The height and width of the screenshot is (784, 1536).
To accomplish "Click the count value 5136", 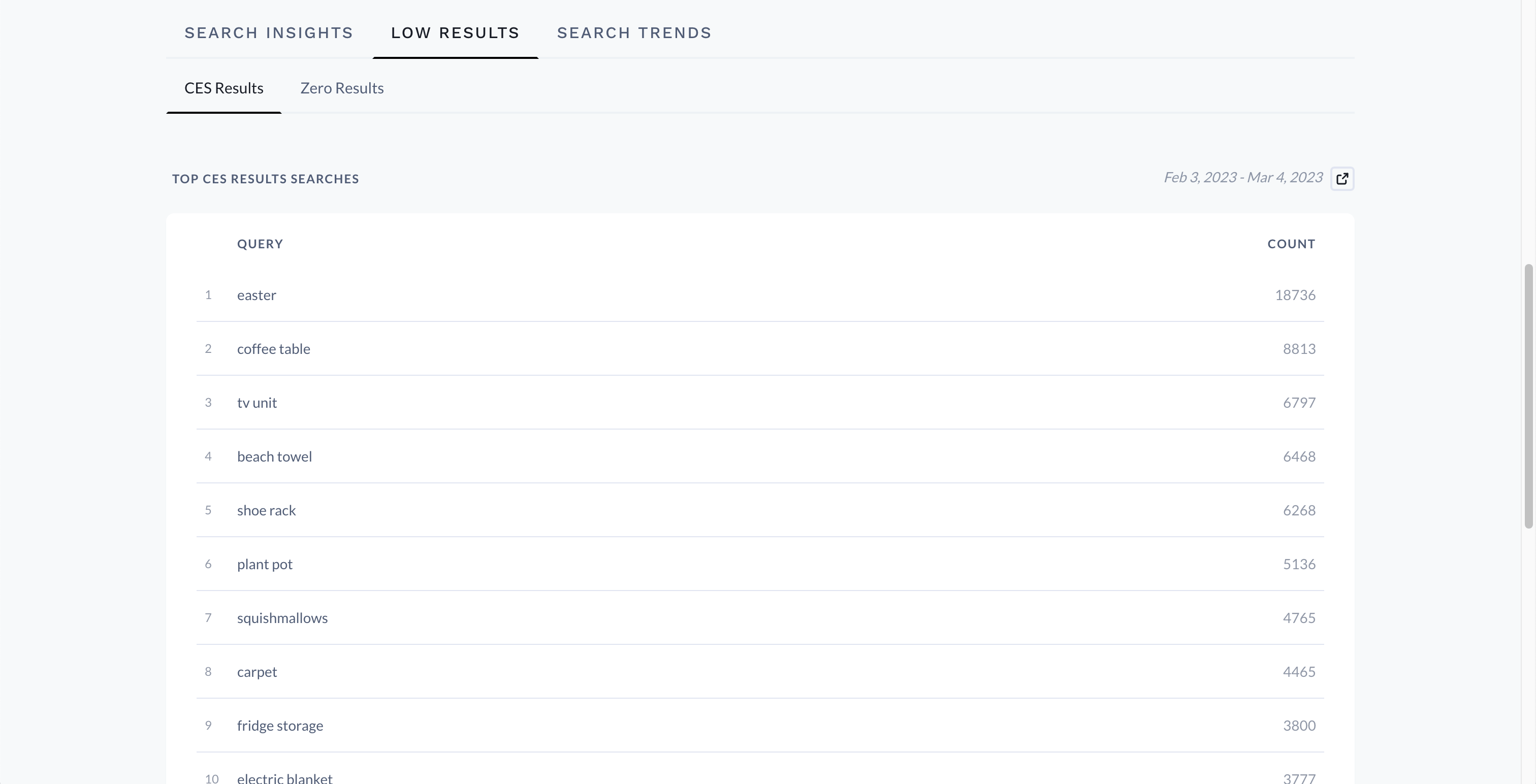I will click(x=1299, y=564).
